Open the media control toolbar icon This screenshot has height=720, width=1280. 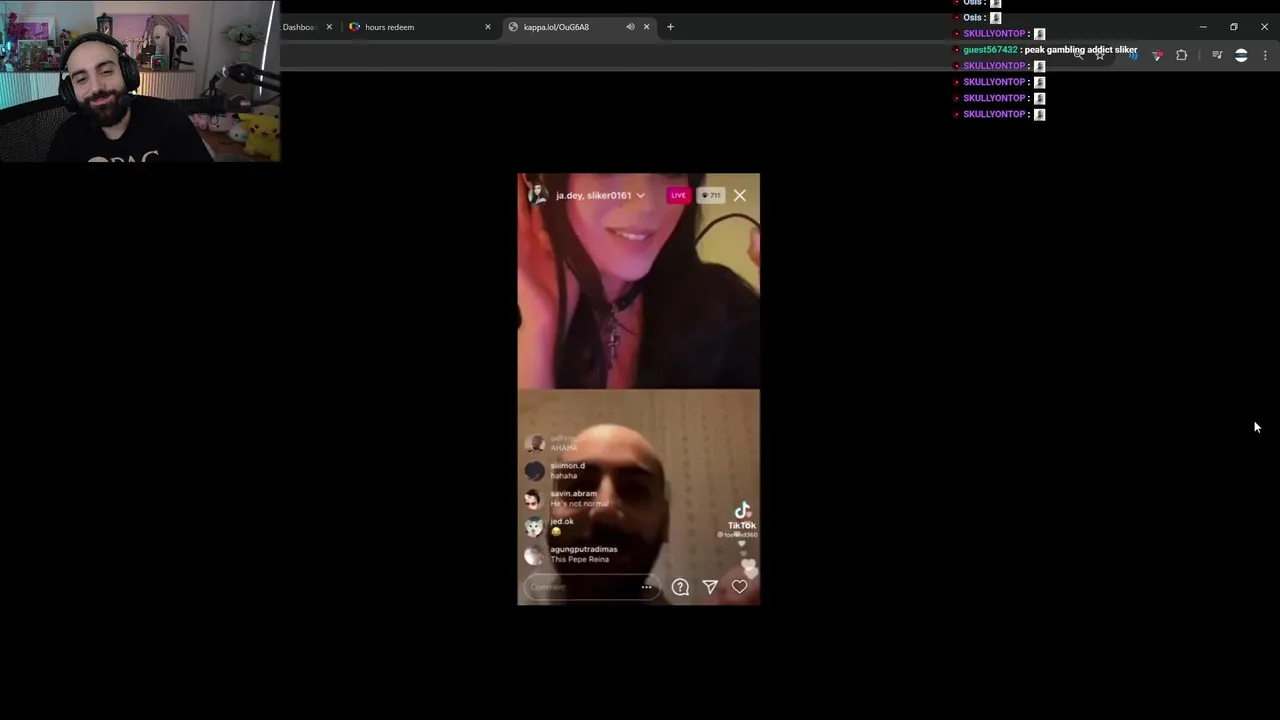tap(1217, 55)
